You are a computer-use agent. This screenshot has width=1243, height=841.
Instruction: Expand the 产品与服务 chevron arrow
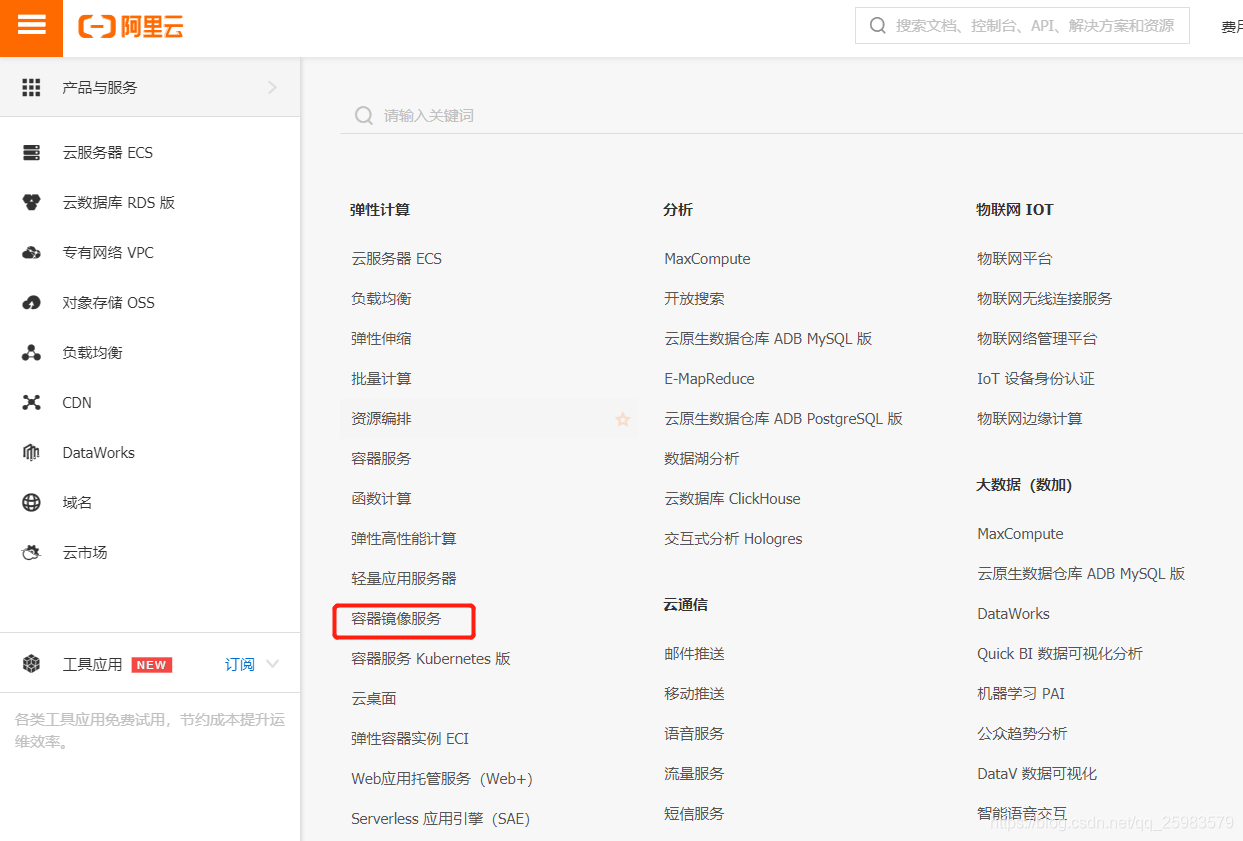tap(272, 88)
